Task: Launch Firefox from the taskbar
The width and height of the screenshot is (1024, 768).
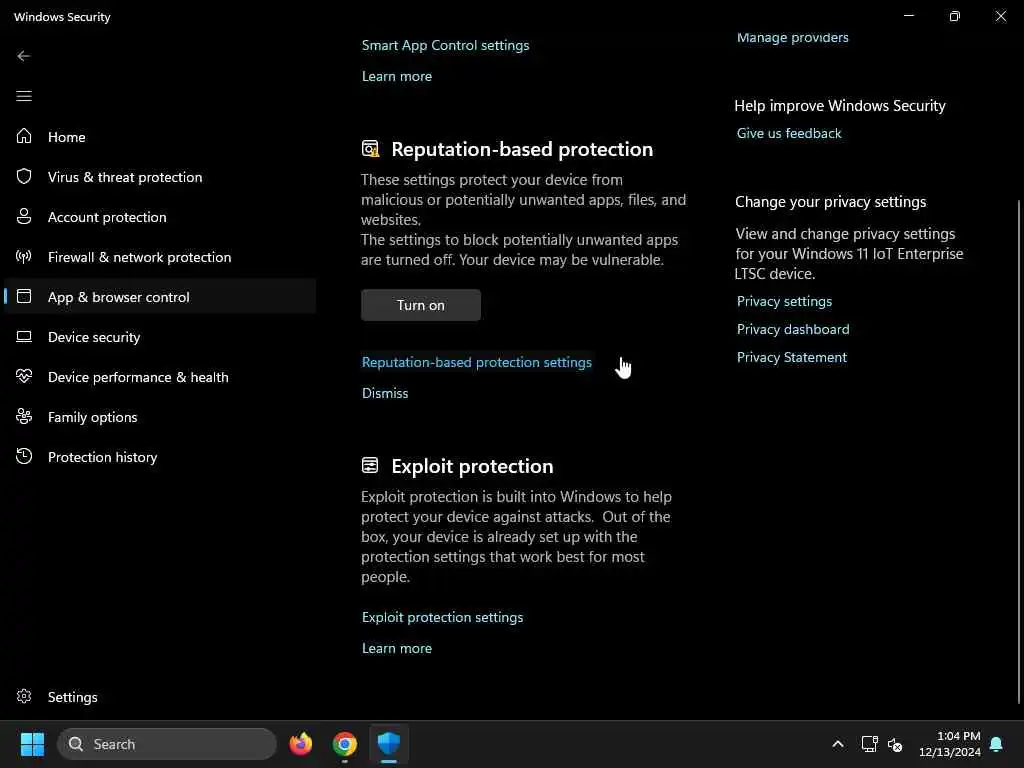Action: click(x=300, y=744)
